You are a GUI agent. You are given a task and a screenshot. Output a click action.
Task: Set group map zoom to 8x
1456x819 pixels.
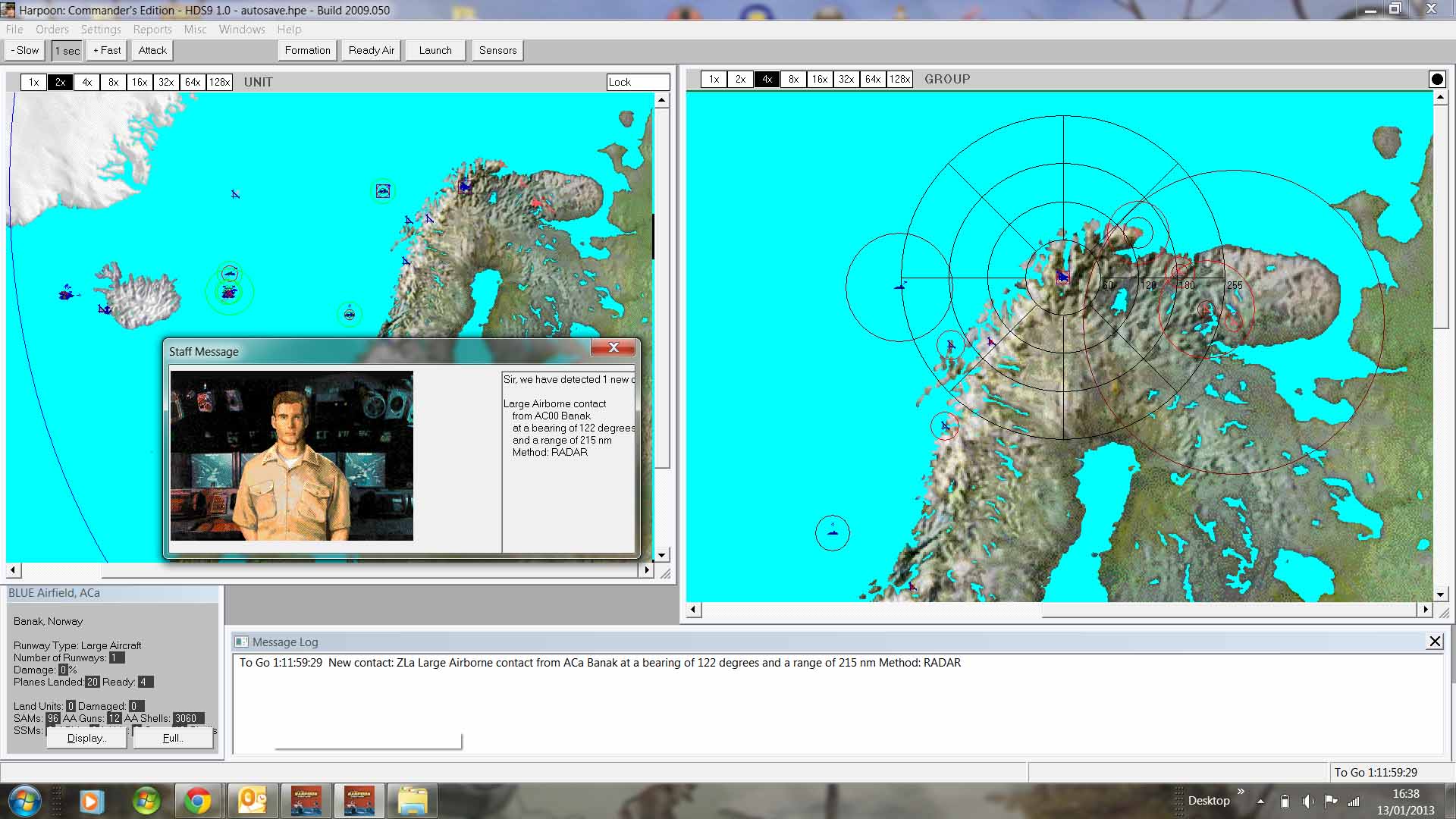pos(793,79)
